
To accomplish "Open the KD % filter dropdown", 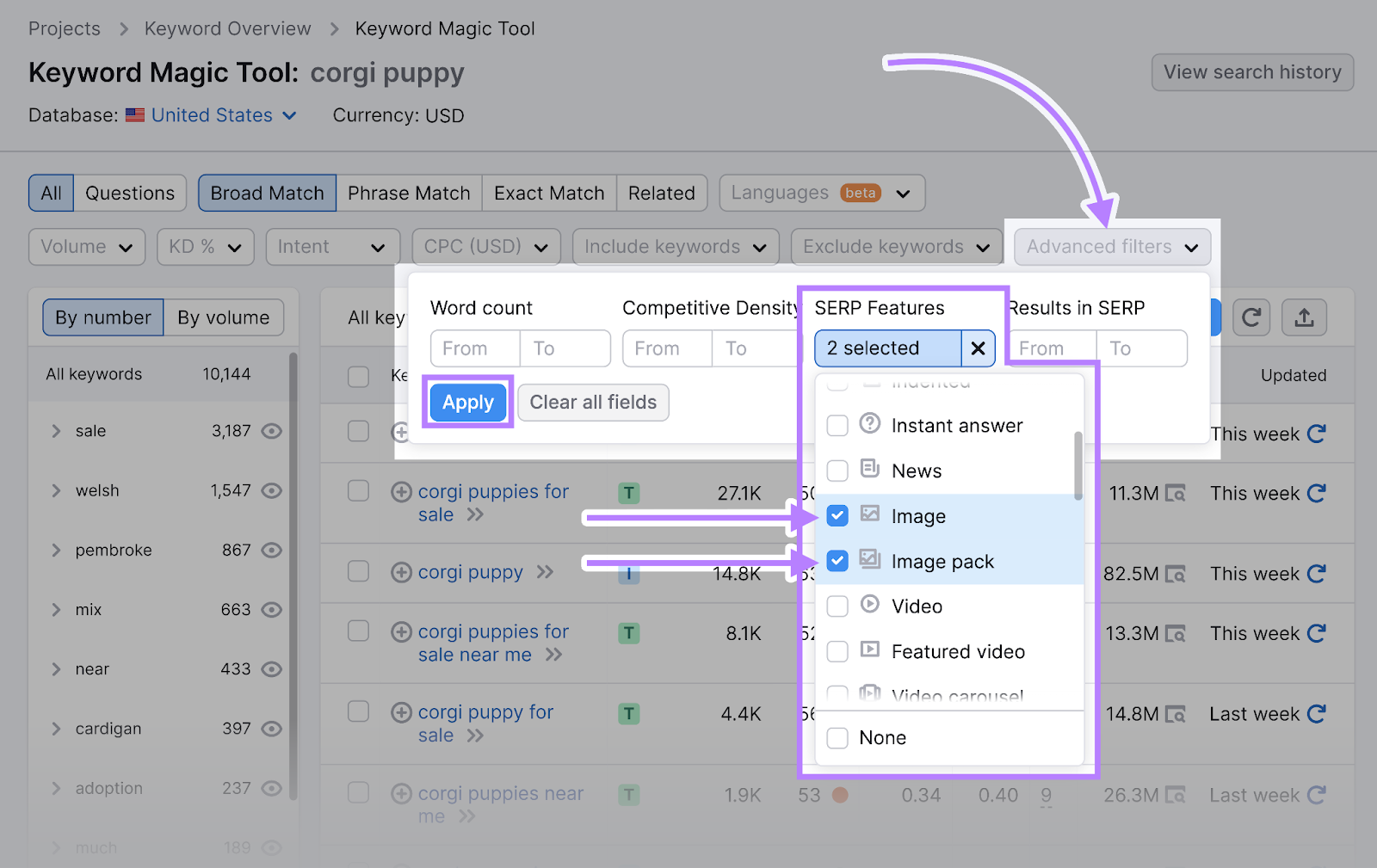I will click(x=206, y=247).
